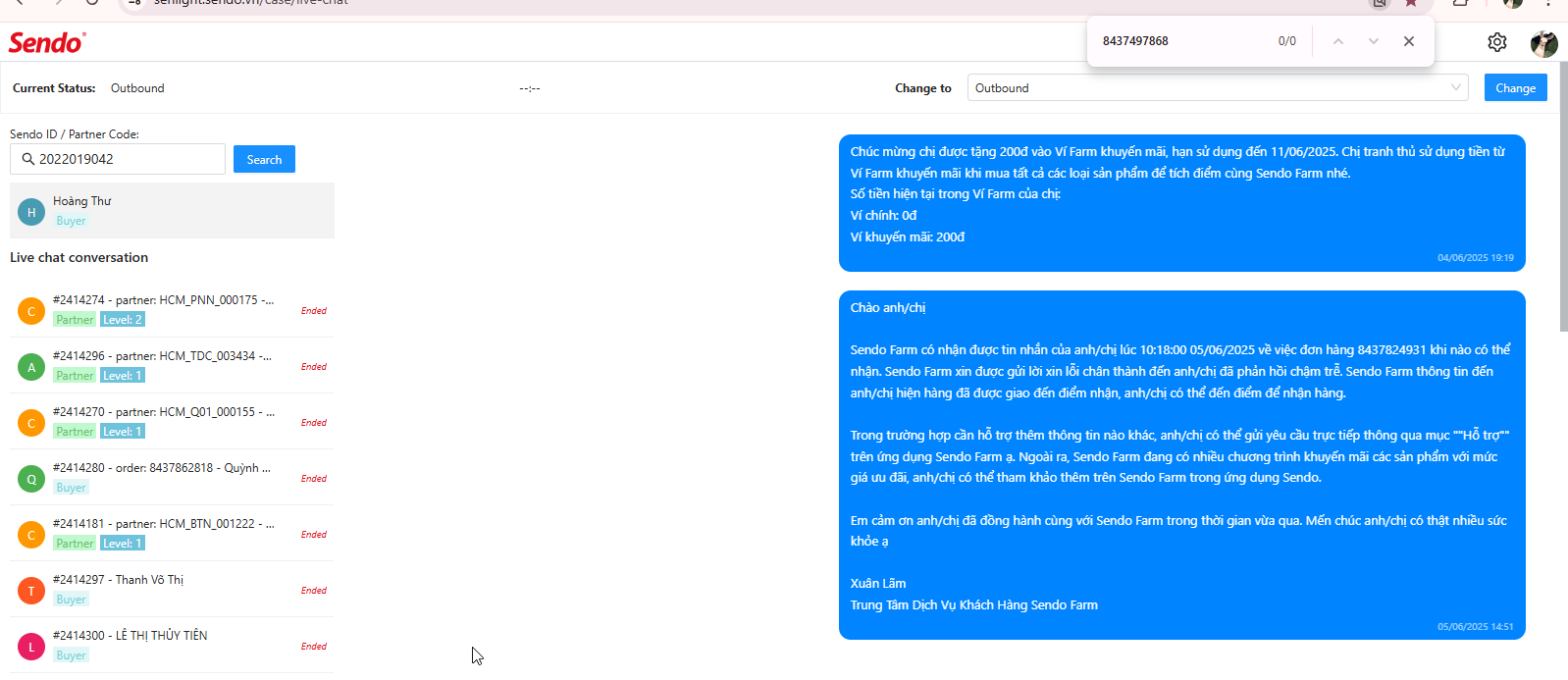Open conversation #2414297 Thanh Võ Thị
1568x680 pixels.
172,590
